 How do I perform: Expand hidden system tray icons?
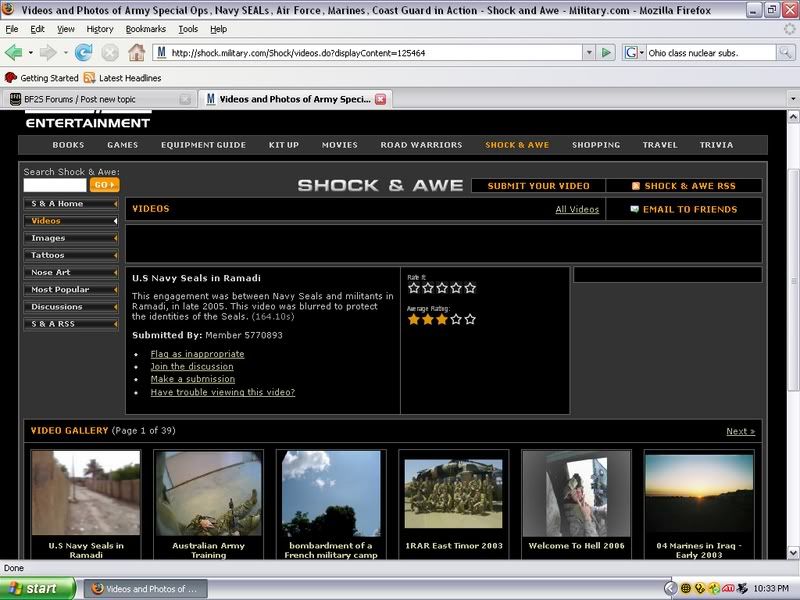point(671,589)
